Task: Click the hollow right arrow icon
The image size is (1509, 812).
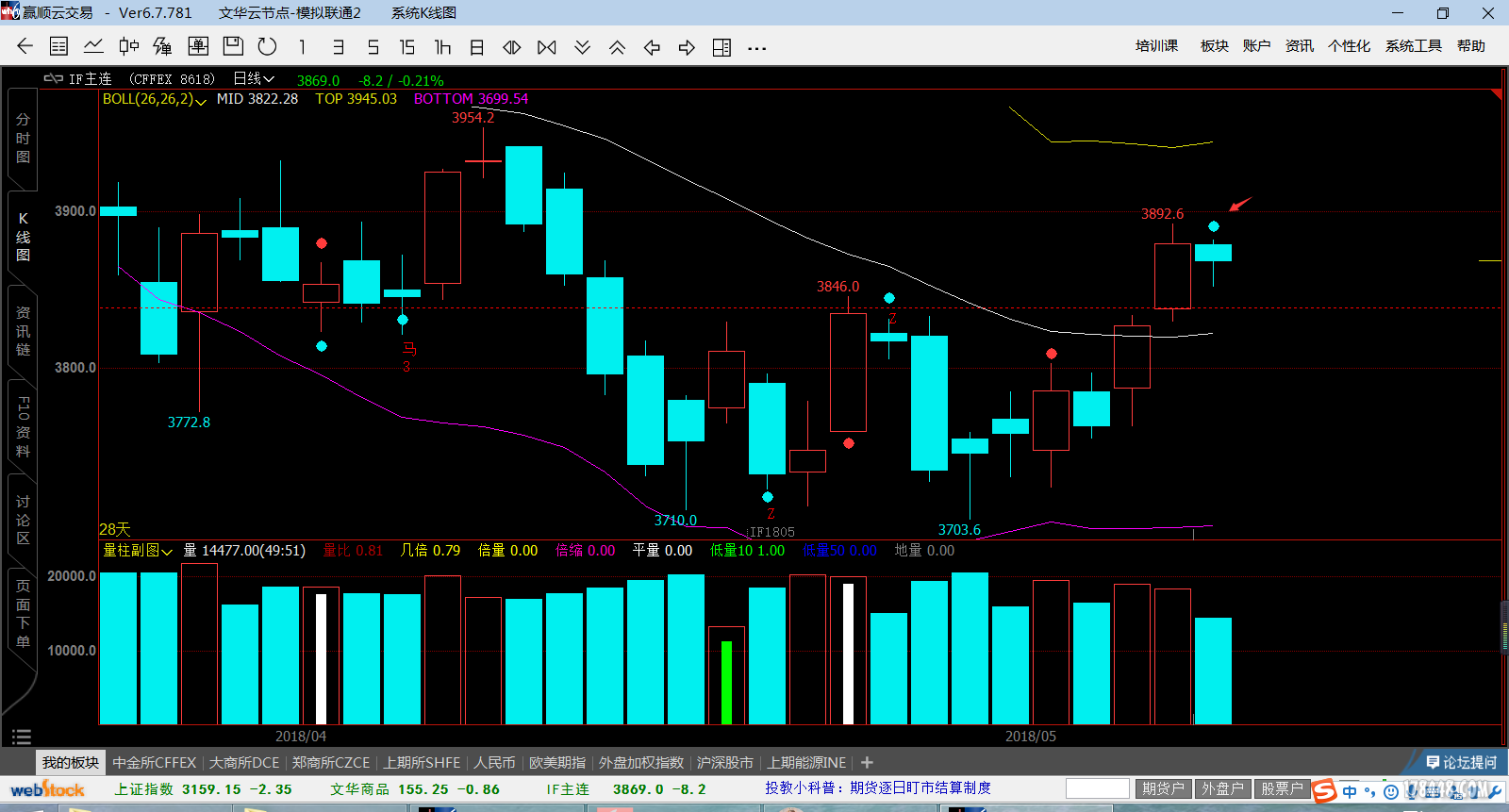Action: [687, 47]
